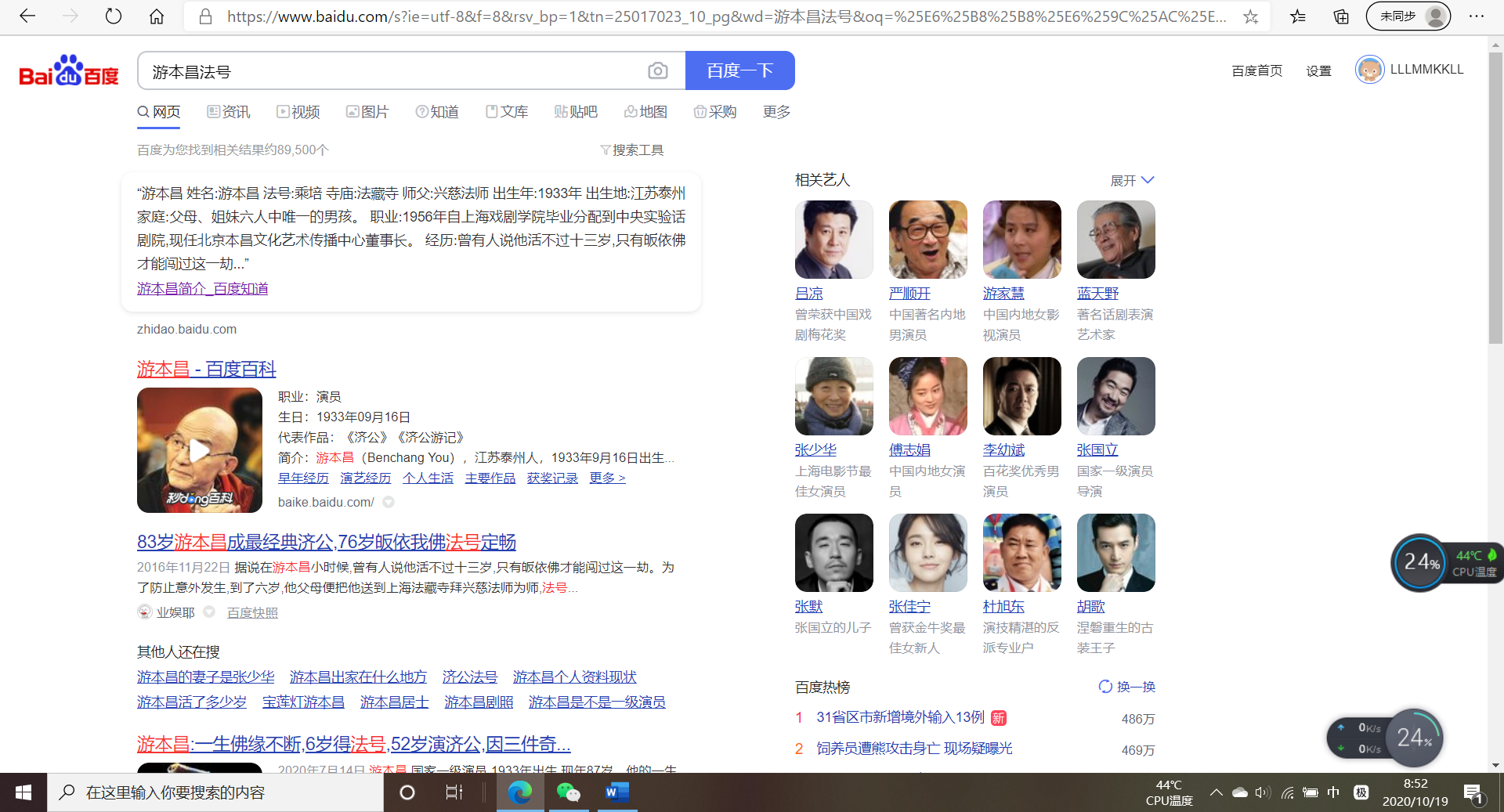Open the browser home page
This screenshot has height=812, width=1504.
tap(157, 16)
